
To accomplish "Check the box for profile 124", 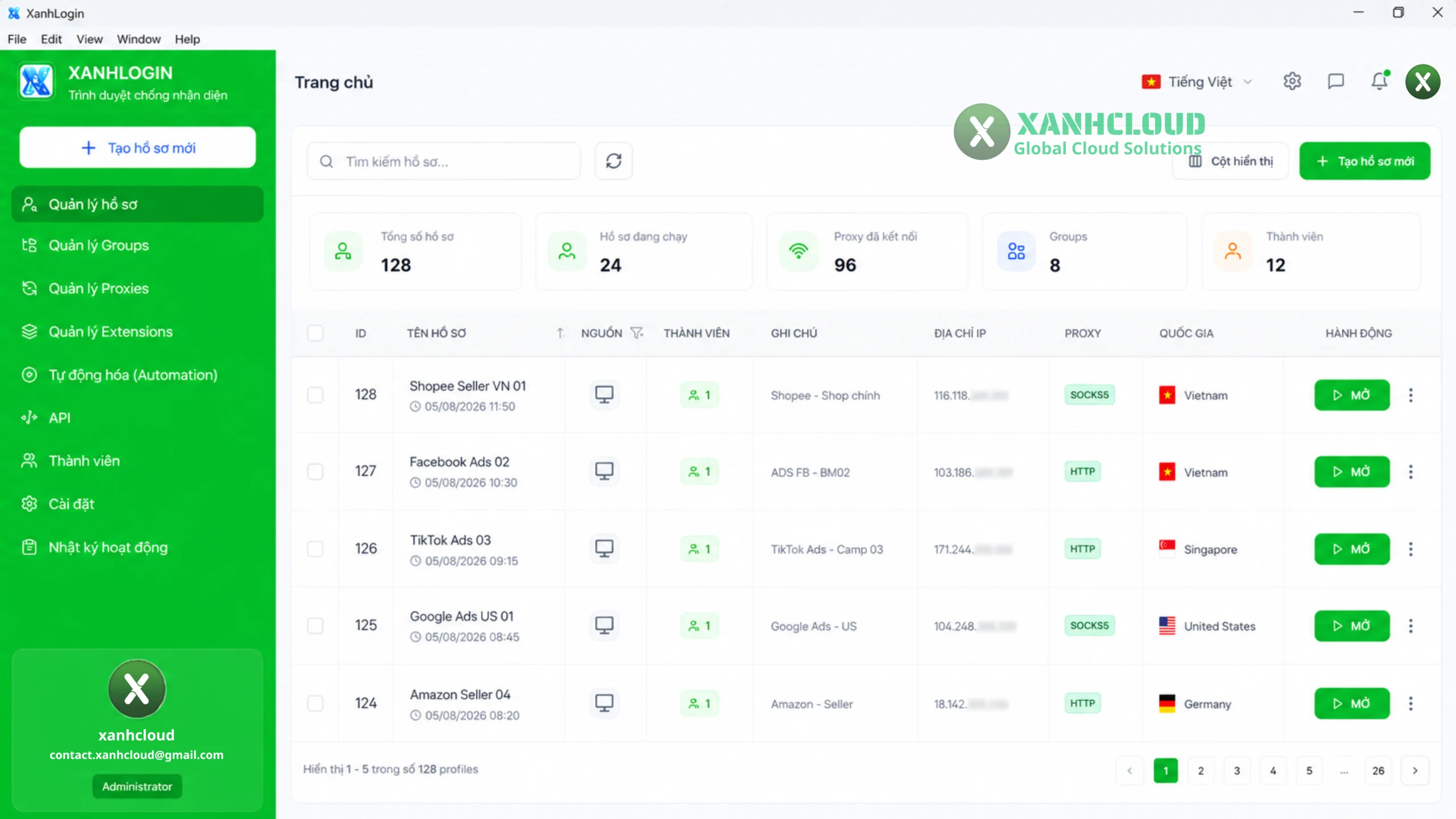I will click(x=315, y=704).
